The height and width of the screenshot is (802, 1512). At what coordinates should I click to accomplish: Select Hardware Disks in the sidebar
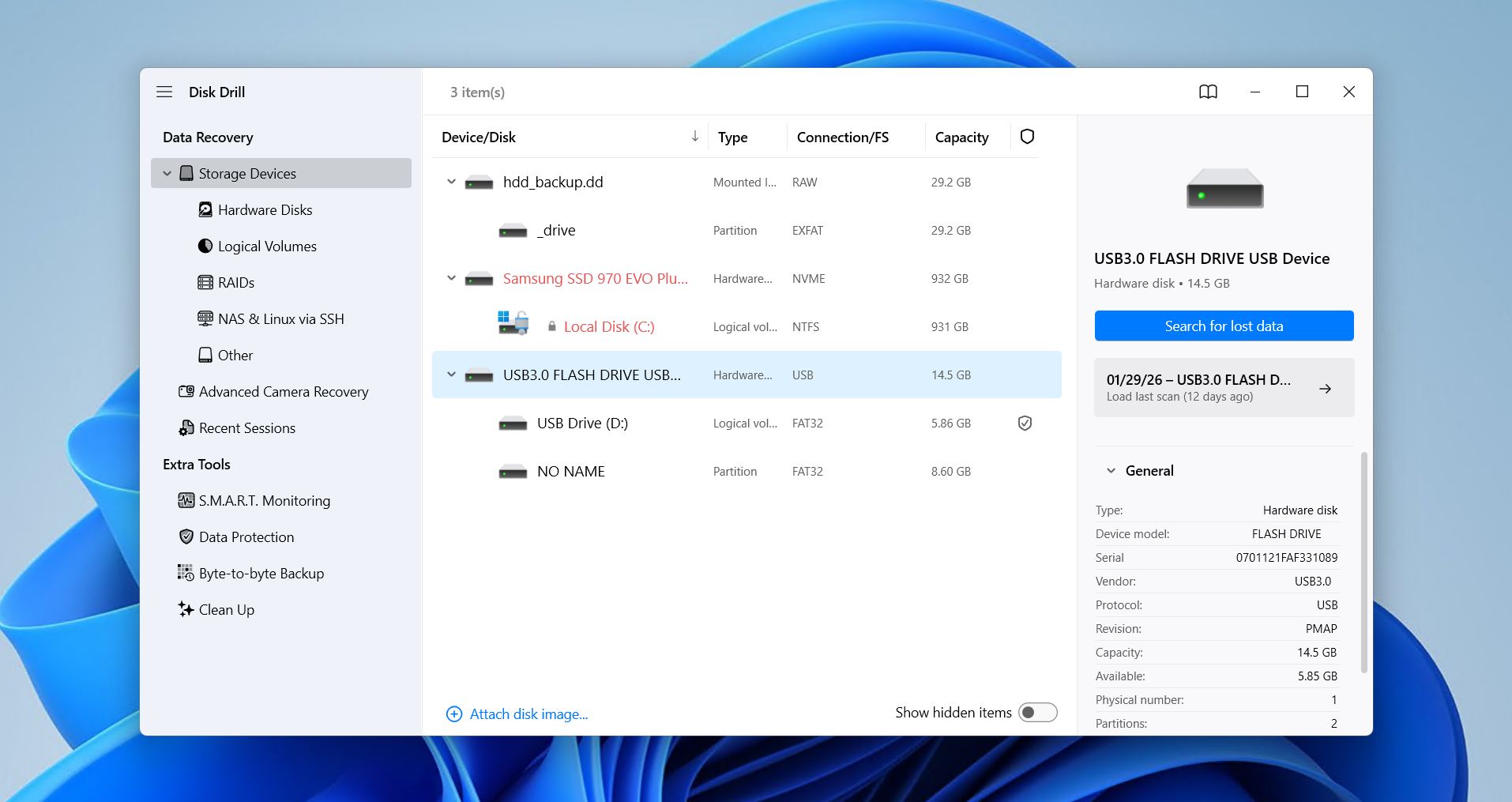pos(265,210)
